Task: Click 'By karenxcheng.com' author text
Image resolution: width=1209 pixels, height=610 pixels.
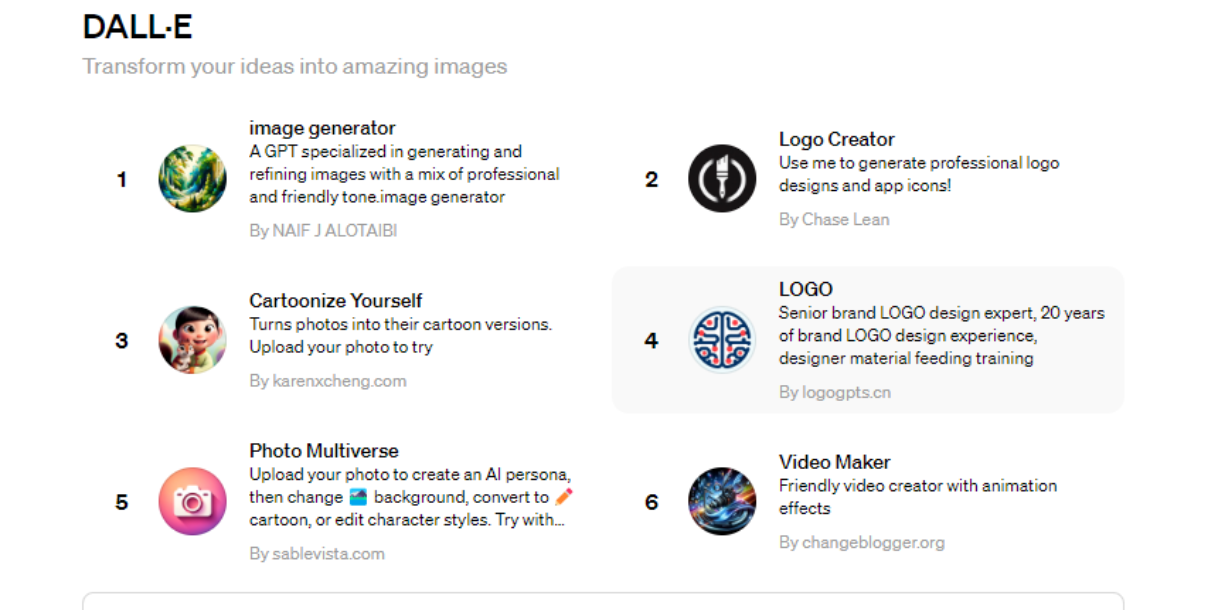Action: tap(328, 381)
